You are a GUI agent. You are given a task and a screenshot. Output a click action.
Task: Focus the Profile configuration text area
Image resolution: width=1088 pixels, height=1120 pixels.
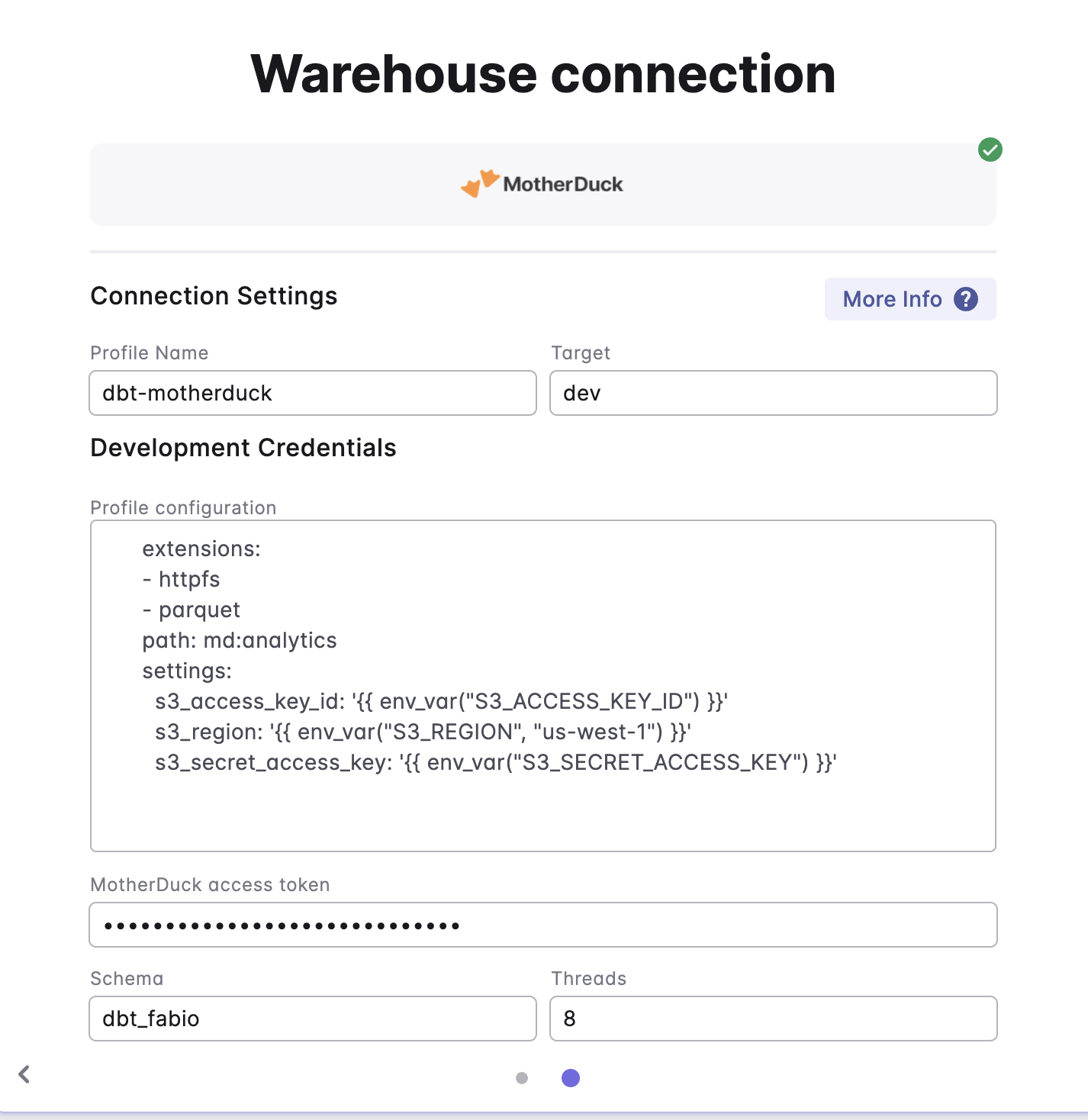point(542,686)
